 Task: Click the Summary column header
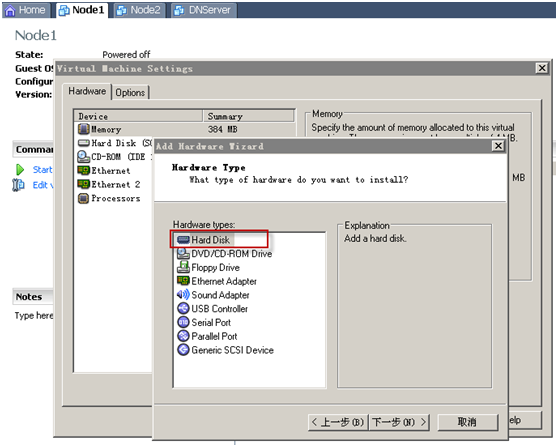tap(249, 116)
